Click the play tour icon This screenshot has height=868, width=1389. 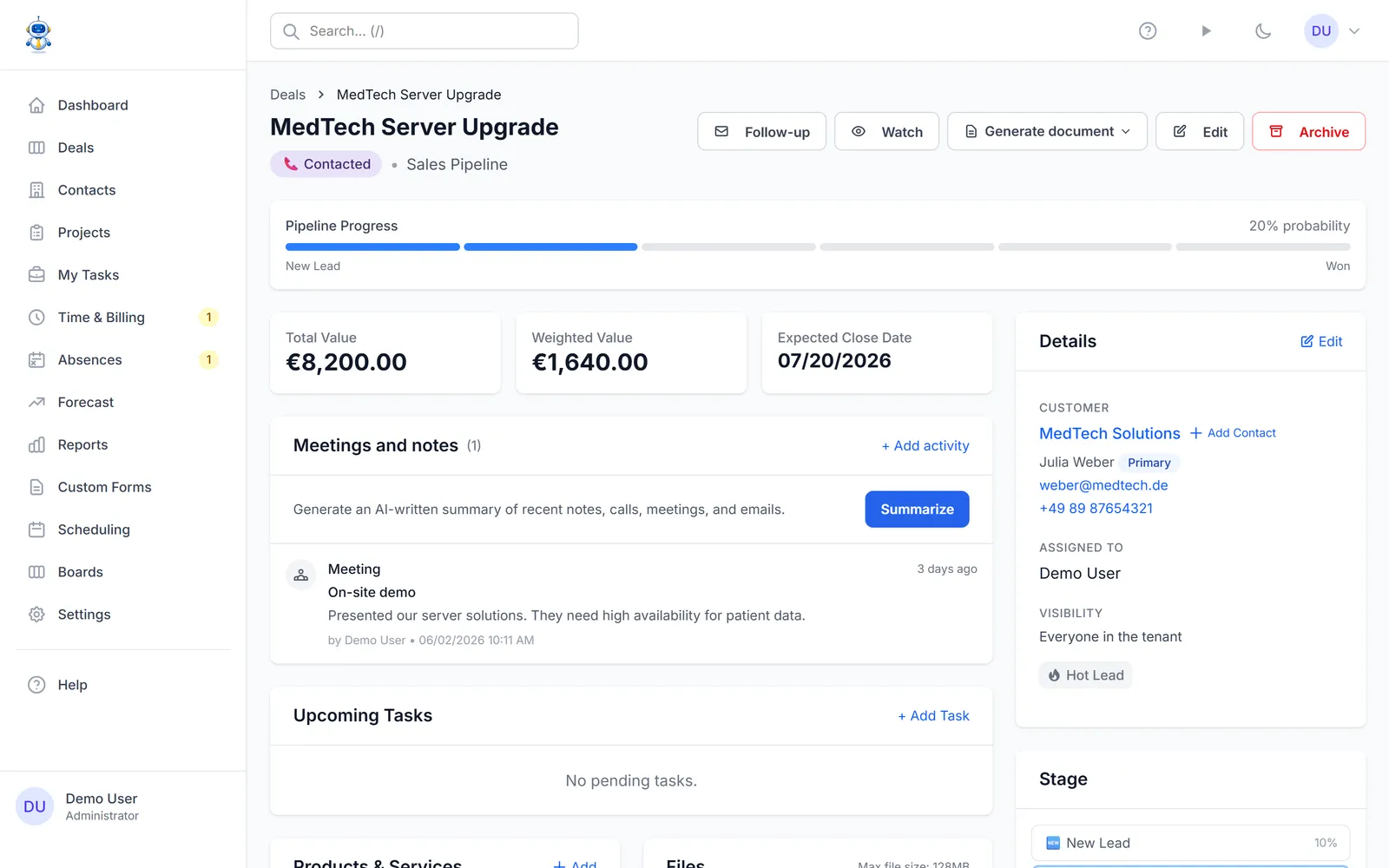click(1206, 31)
